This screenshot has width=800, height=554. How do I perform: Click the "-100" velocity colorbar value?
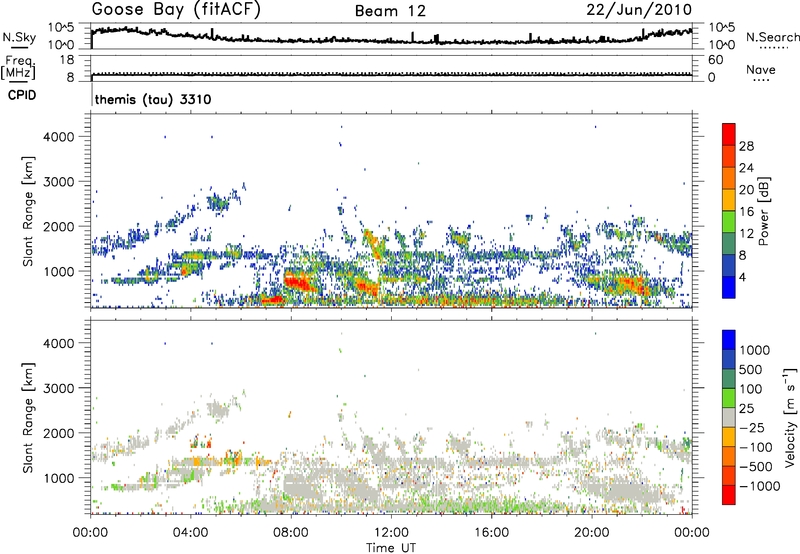(x=756, y=447)
